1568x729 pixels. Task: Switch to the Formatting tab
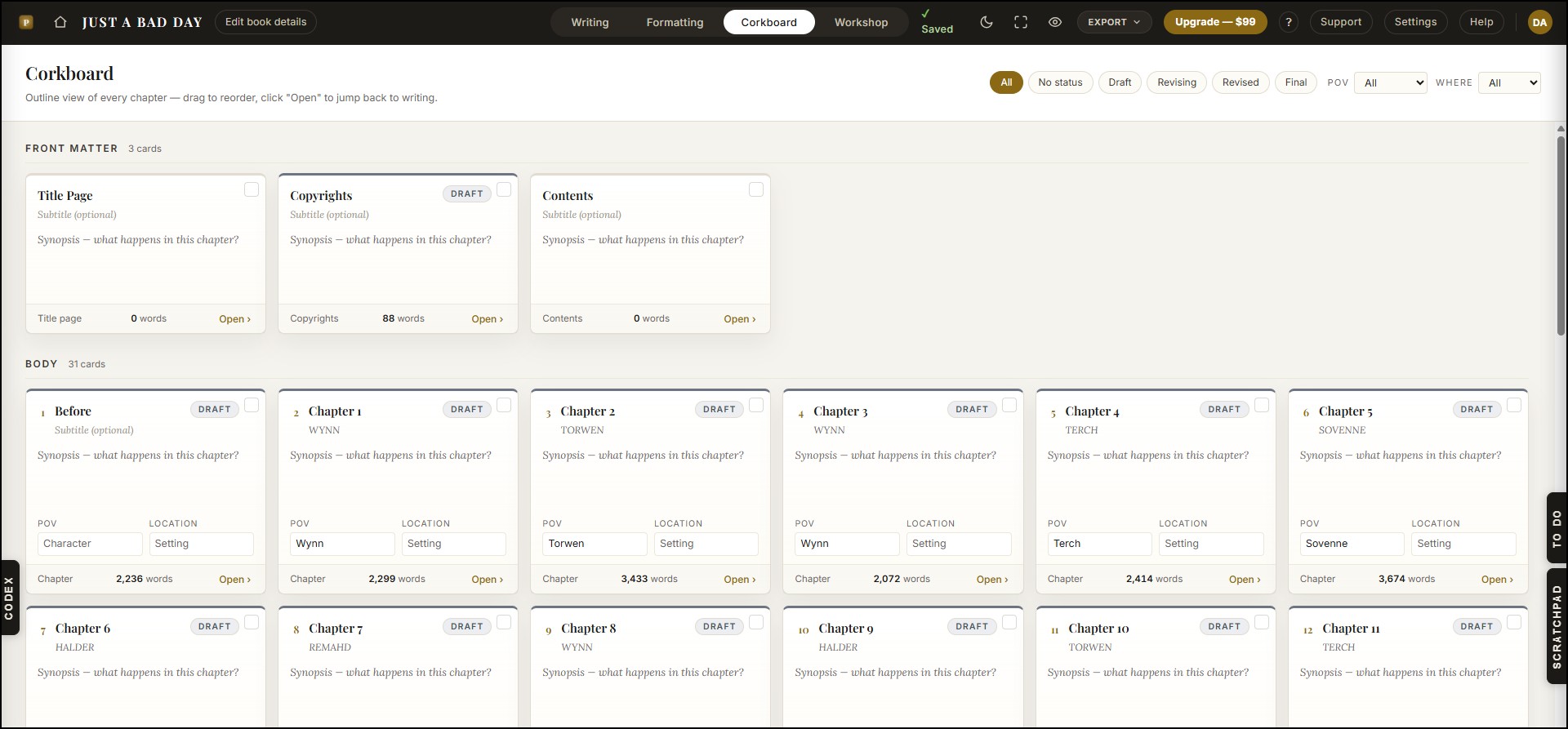tap(675, 22)
